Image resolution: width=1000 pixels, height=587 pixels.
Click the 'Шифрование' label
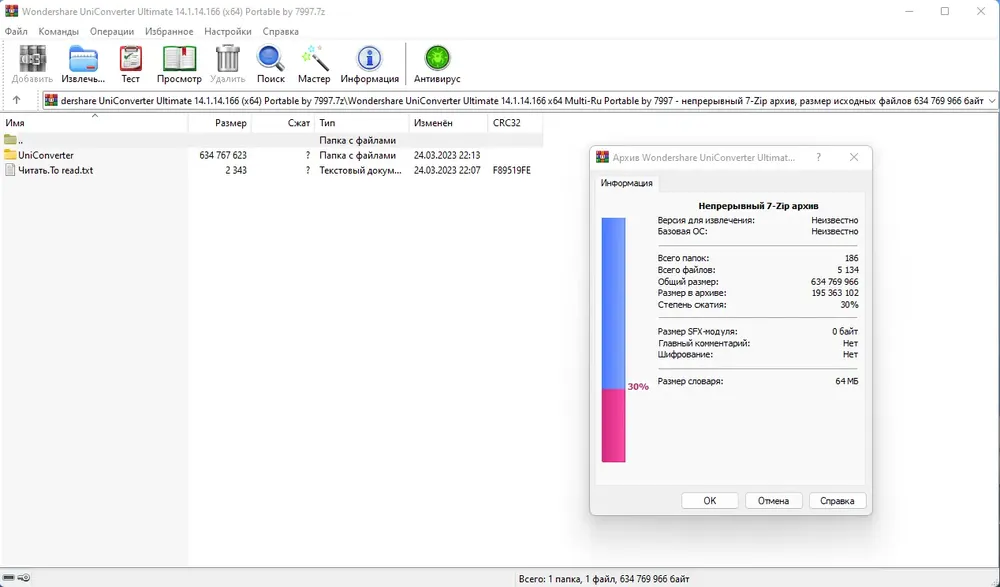tap(685, 354)
